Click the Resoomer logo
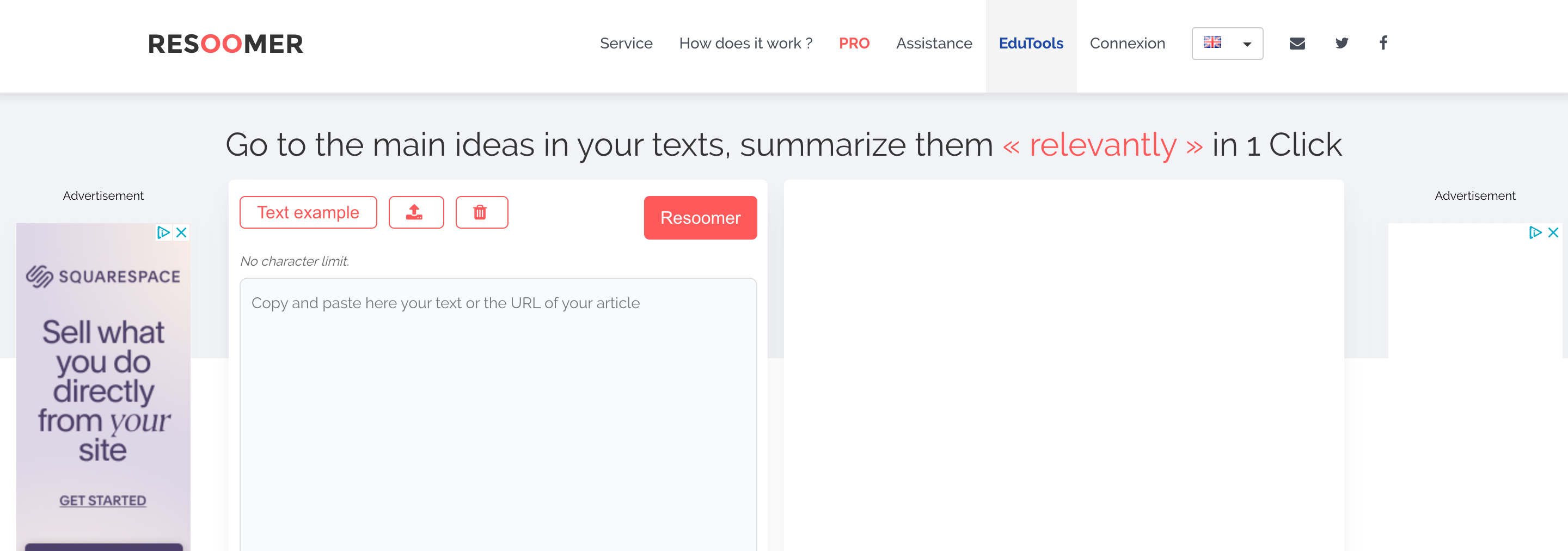 [225, 44]
